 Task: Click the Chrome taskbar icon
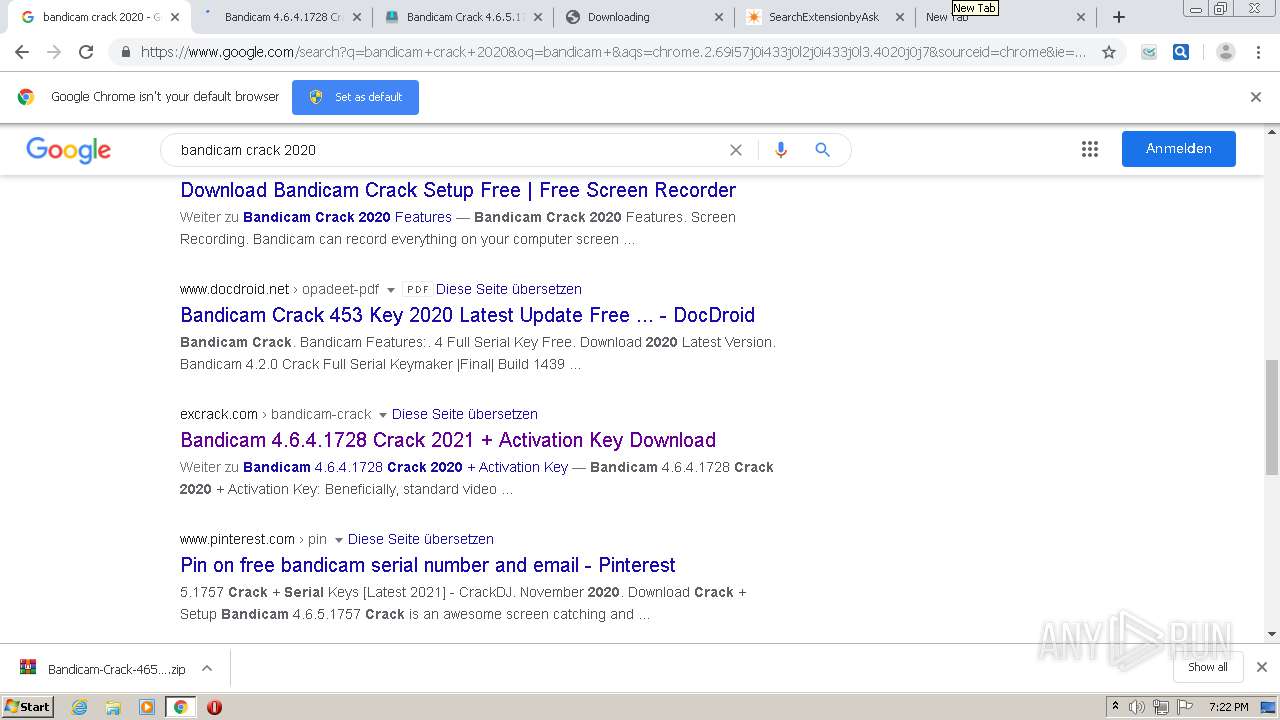tap(180, 707)
